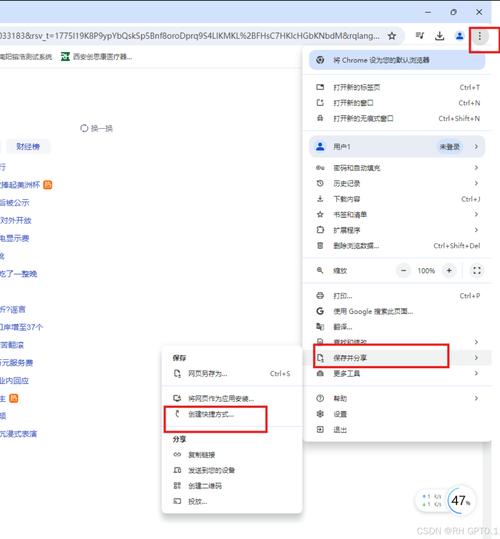
Task: Open the 业内回应 news link
Action: pyautogui.click(x=14, y=381)
